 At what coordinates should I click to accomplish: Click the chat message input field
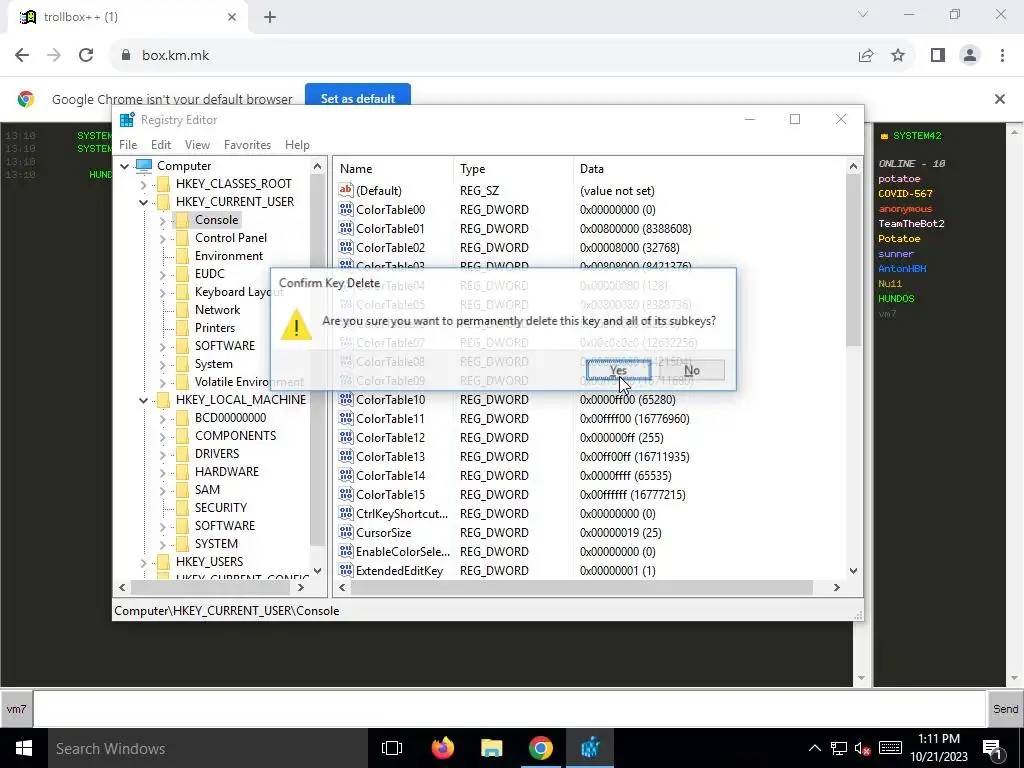(509, 709)
